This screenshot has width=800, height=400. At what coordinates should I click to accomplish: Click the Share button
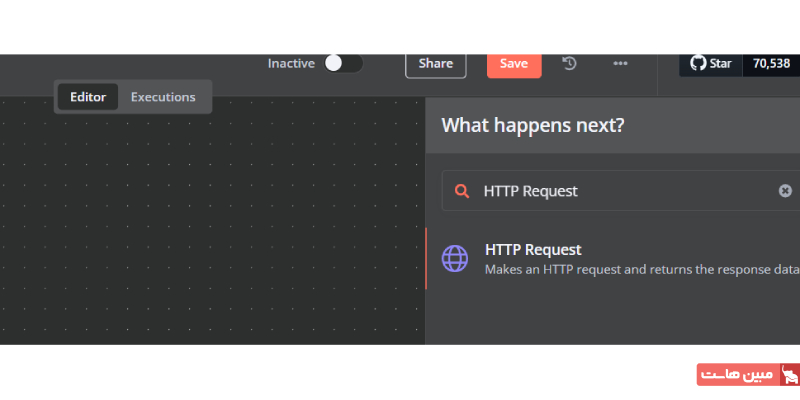click(x=436, y=64)
